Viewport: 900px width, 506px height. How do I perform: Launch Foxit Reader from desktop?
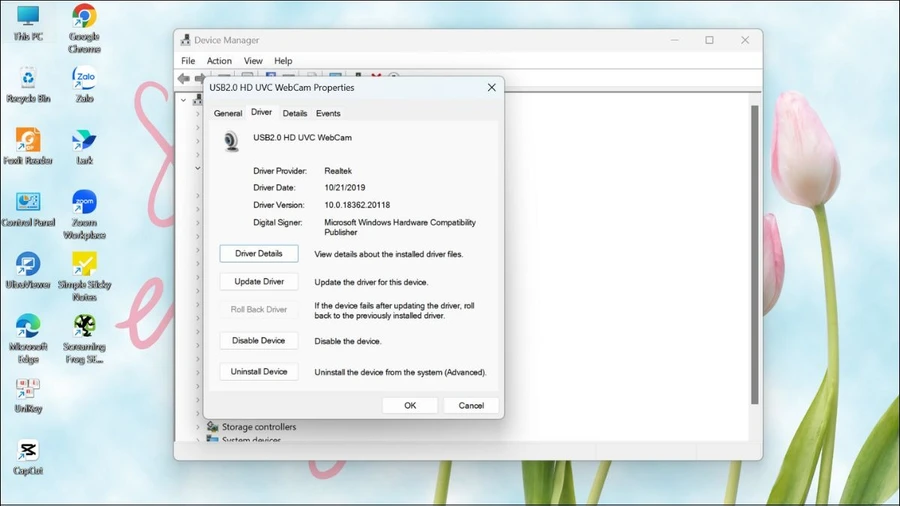pyautogui.click(x=28, y=146)
